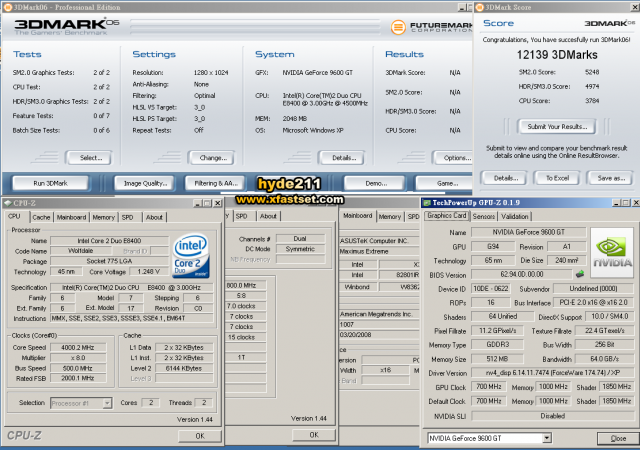Open the Memory tab in front CPU-Z window
Screen dimensions: 640x450
click(104, 217)
